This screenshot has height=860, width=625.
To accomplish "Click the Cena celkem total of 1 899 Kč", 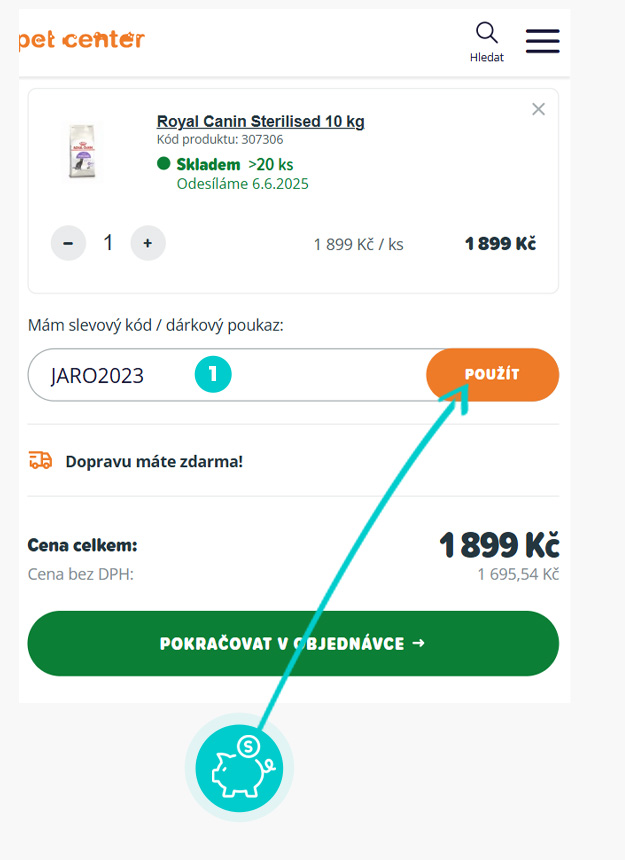I will point(498,545).
